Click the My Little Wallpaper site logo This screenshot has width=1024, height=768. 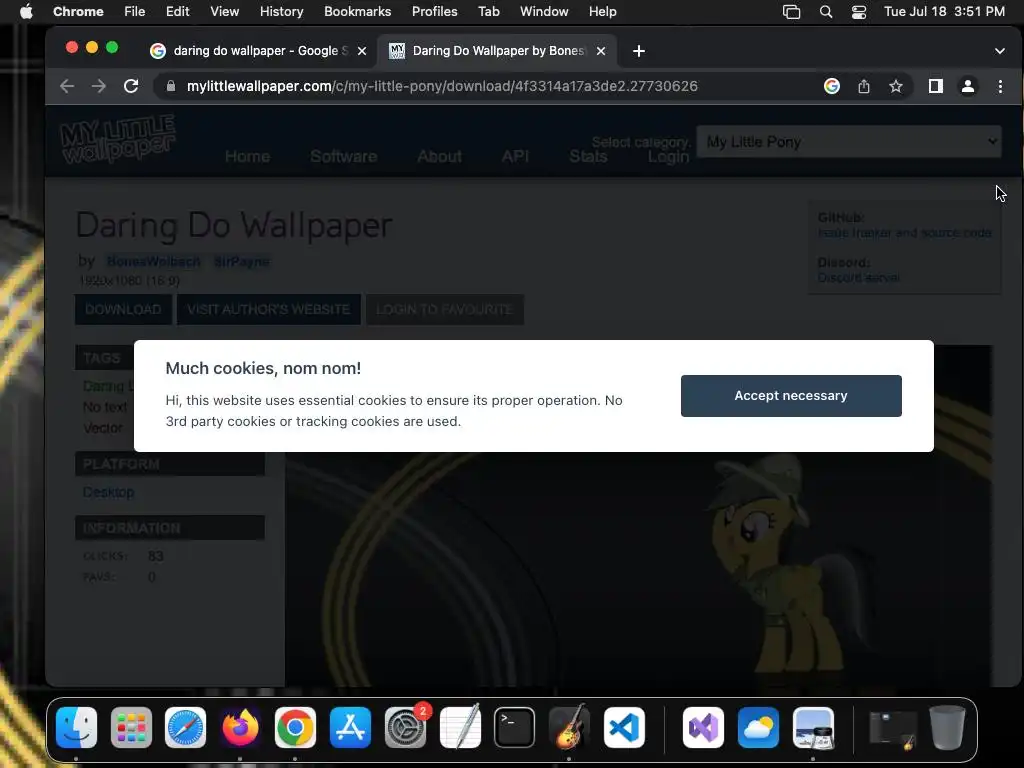(x=118, y=139)
